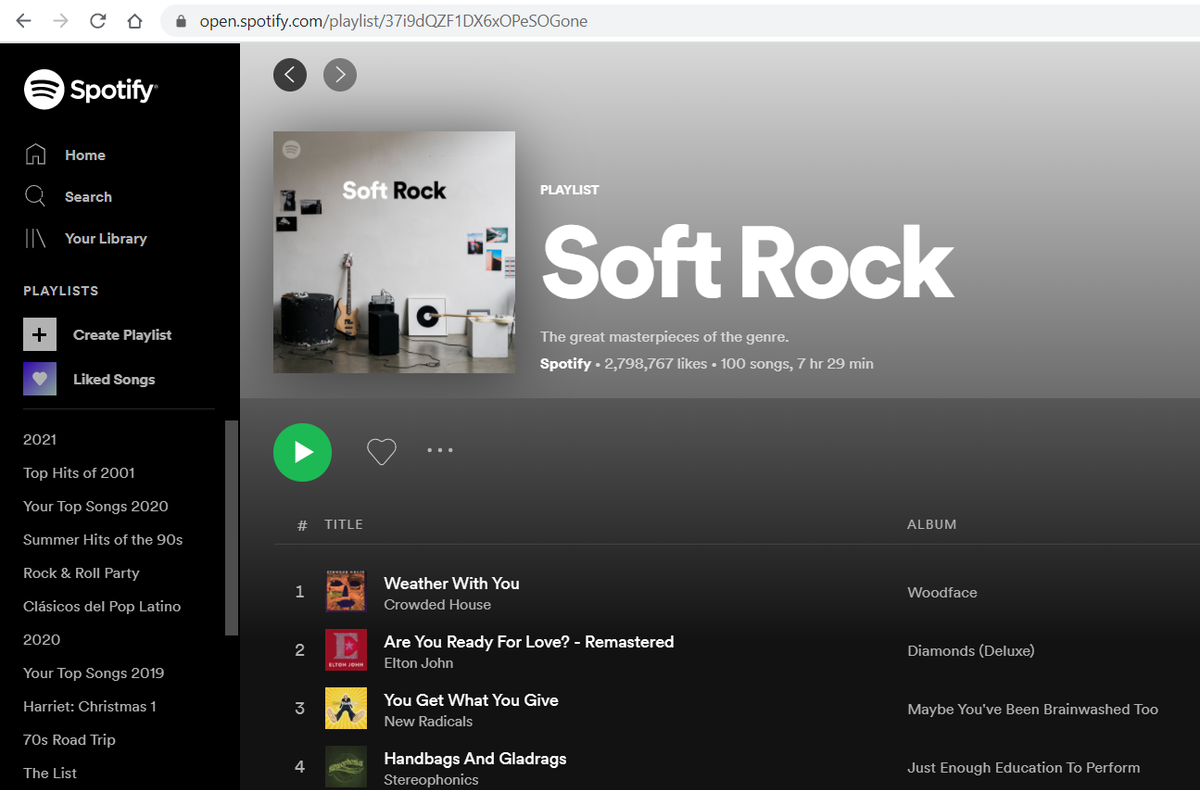This screenshot has width=1200, height=790.
Task: Click the sidebar playlist scrollbar
Action: pos(232,528)
